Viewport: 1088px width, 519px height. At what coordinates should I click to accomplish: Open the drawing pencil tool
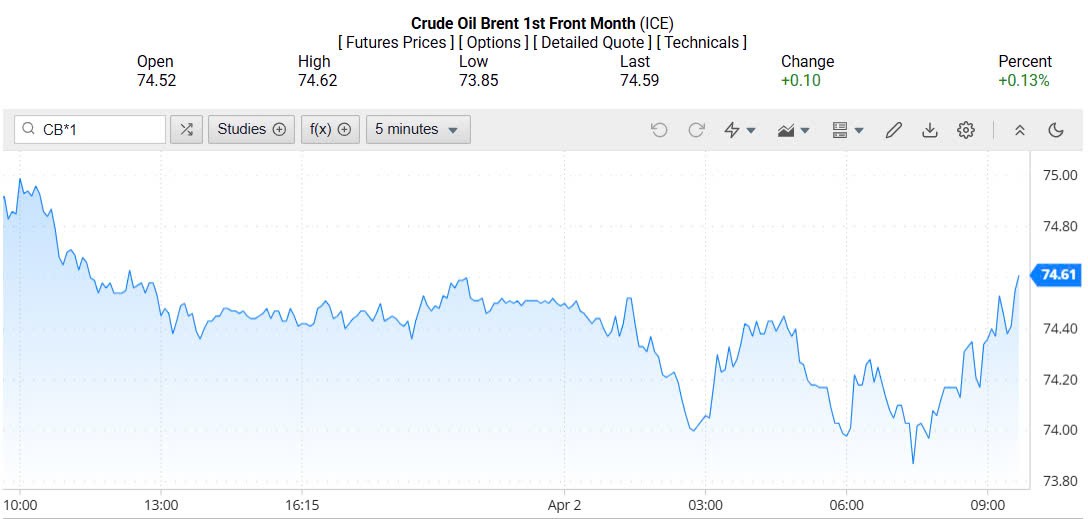point(894,130)
